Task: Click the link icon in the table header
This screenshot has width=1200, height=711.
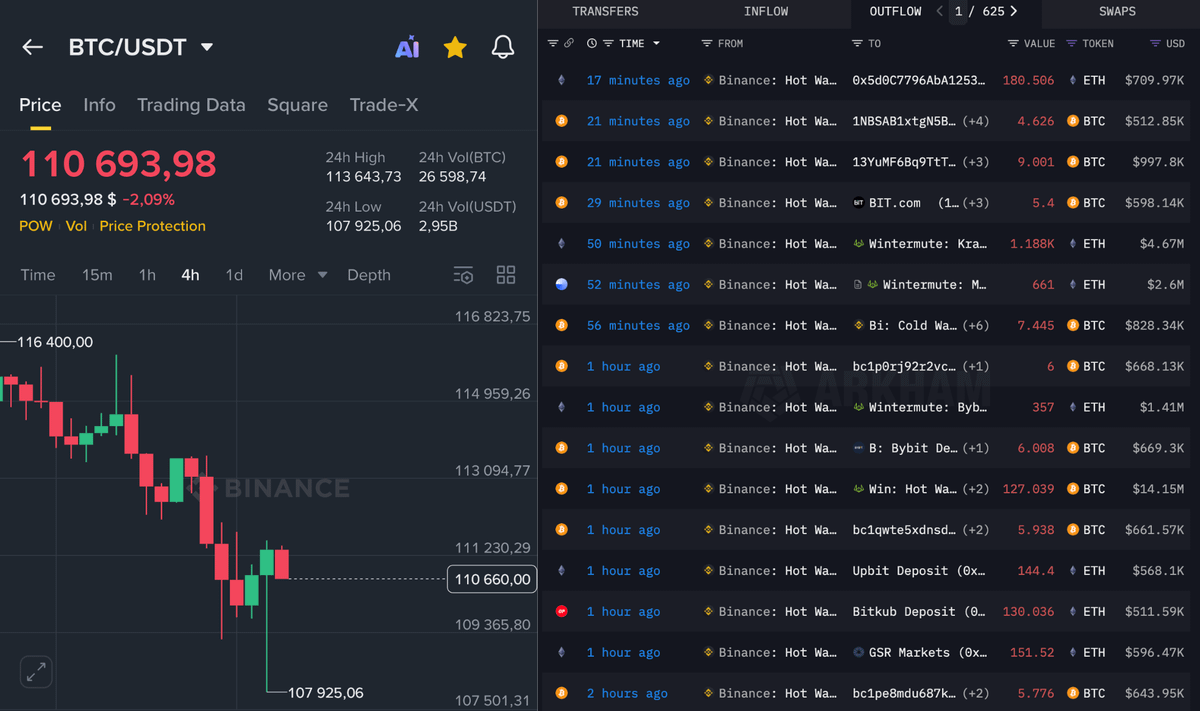Action: point(569,44)
